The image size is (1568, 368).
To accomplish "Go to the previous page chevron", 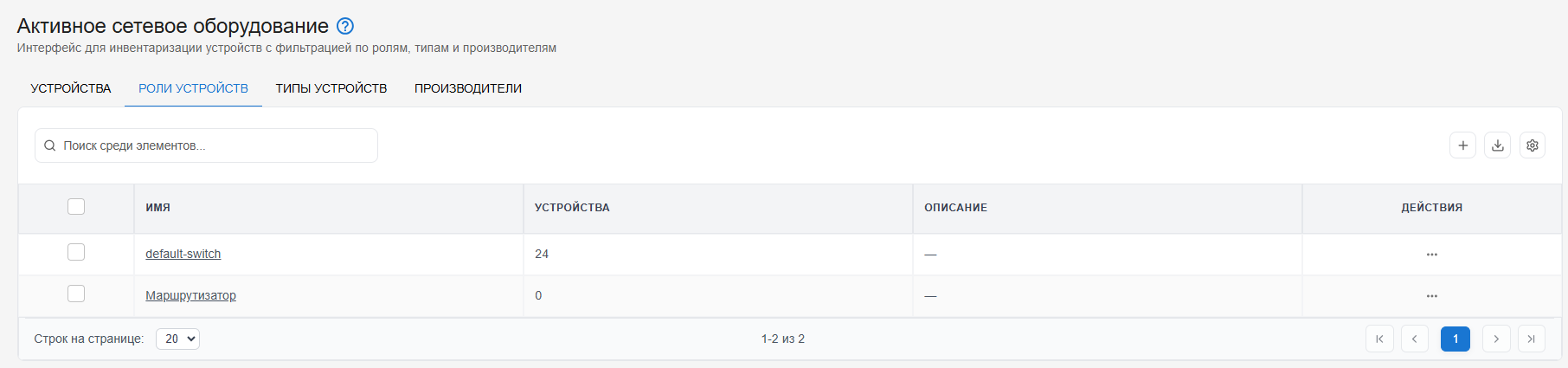I will [1415, 339].
